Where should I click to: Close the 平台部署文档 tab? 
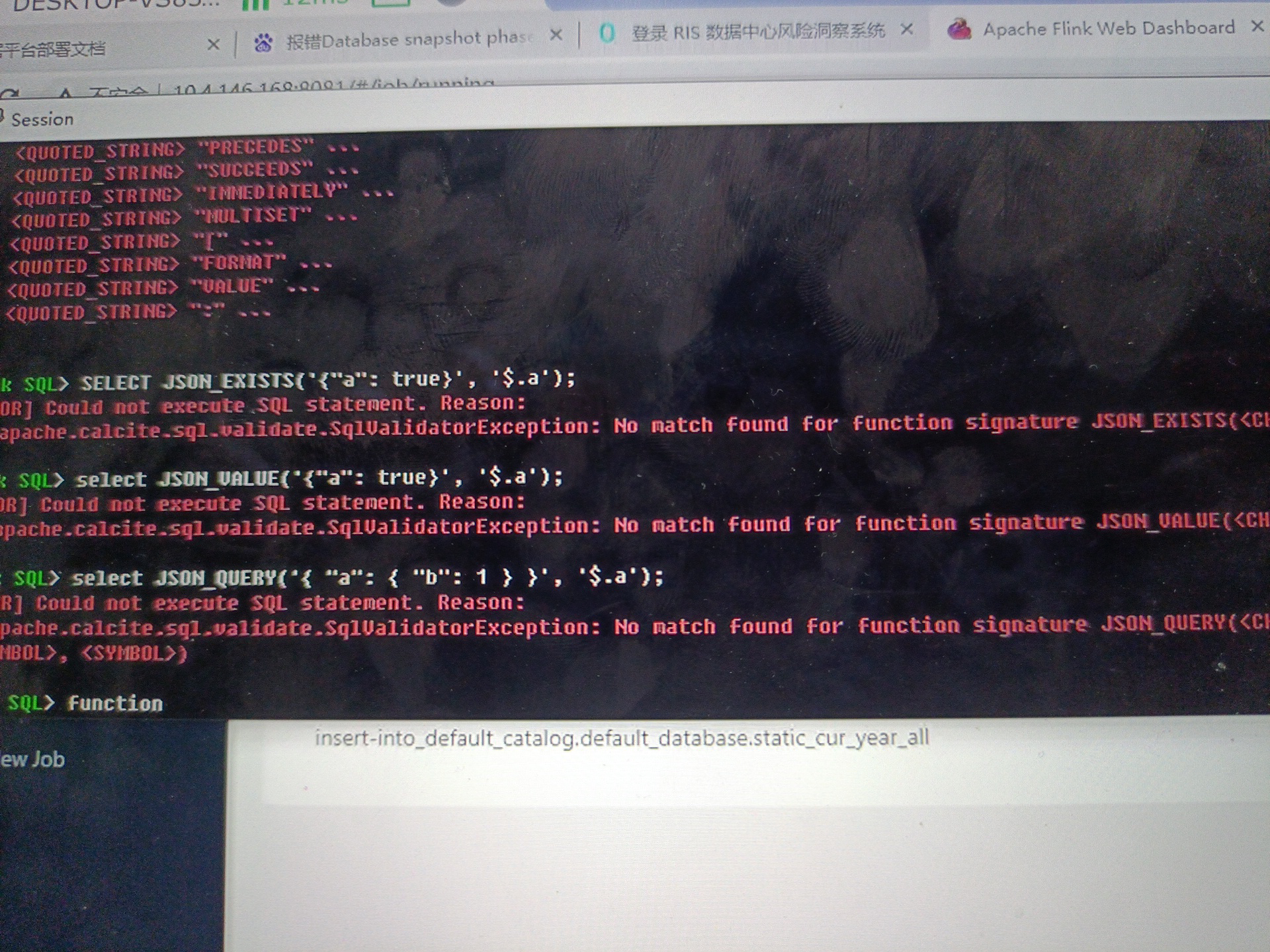pos(213,44)
